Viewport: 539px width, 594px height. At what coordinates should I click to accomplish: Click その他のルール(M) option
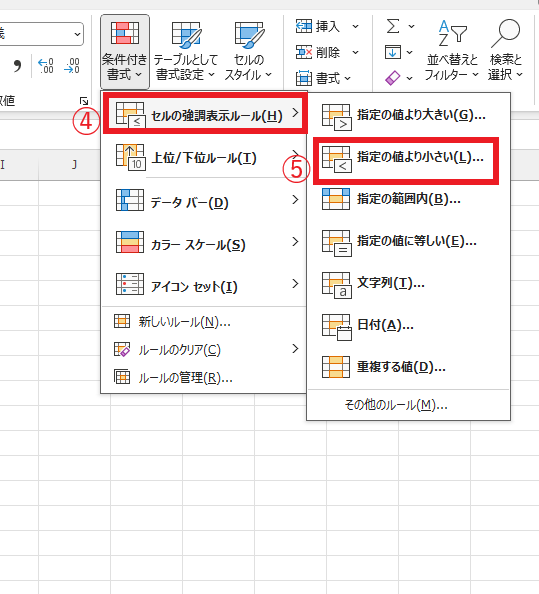click(396, 405)
